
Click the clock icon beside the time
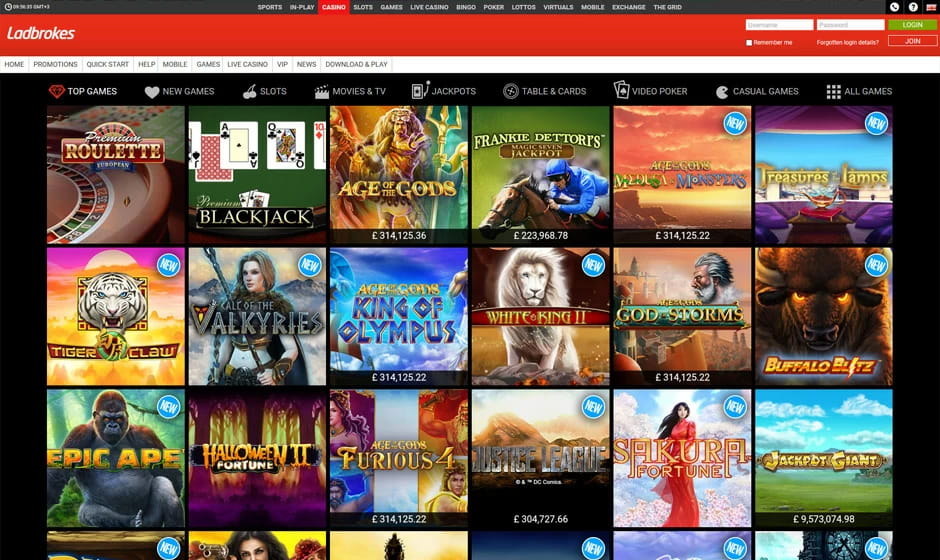pos(8,7)
